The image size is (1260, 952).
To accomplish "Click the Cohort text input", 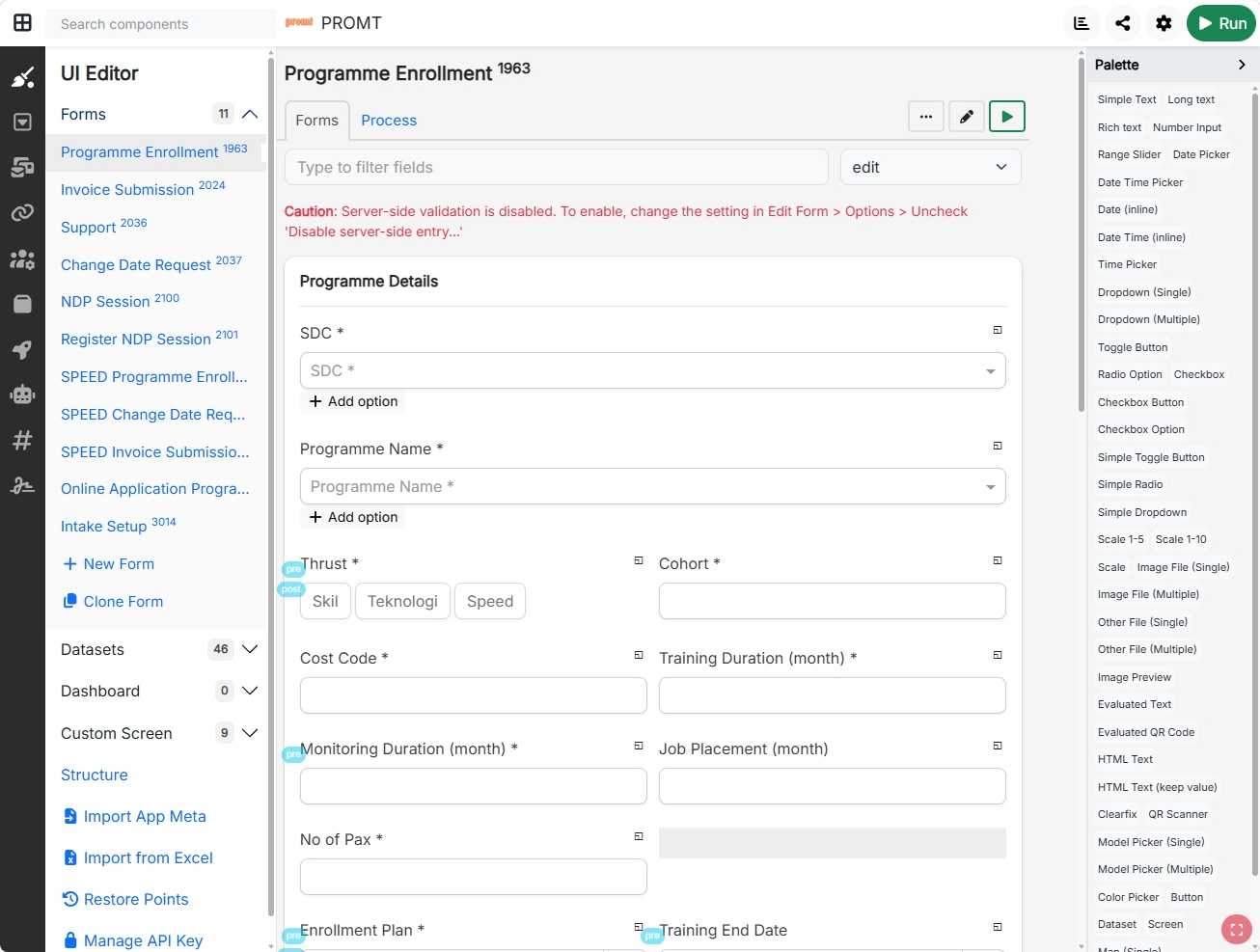I will pos(833,601).
